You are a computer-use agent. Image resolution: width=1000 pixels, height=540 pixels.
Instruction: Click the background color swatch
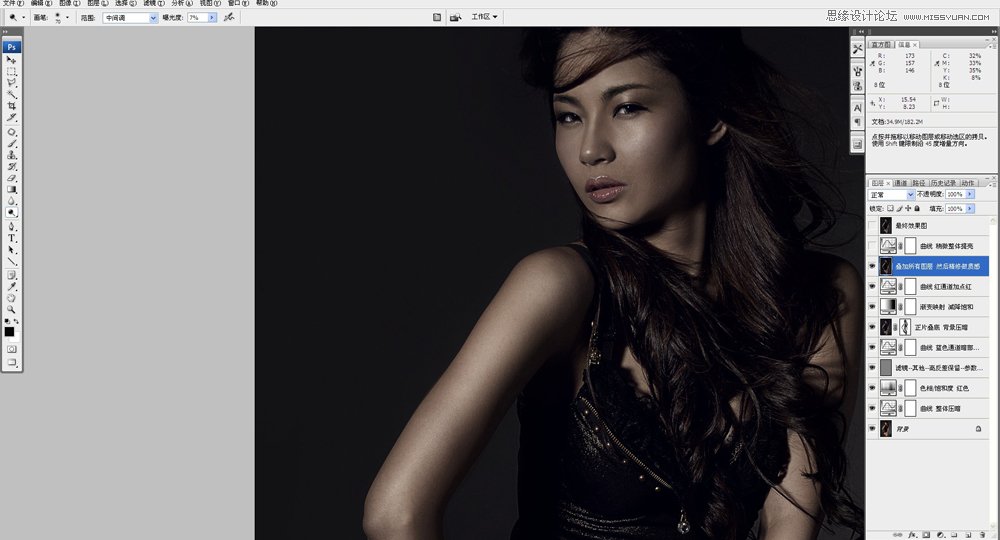click(x=15, y=337)
